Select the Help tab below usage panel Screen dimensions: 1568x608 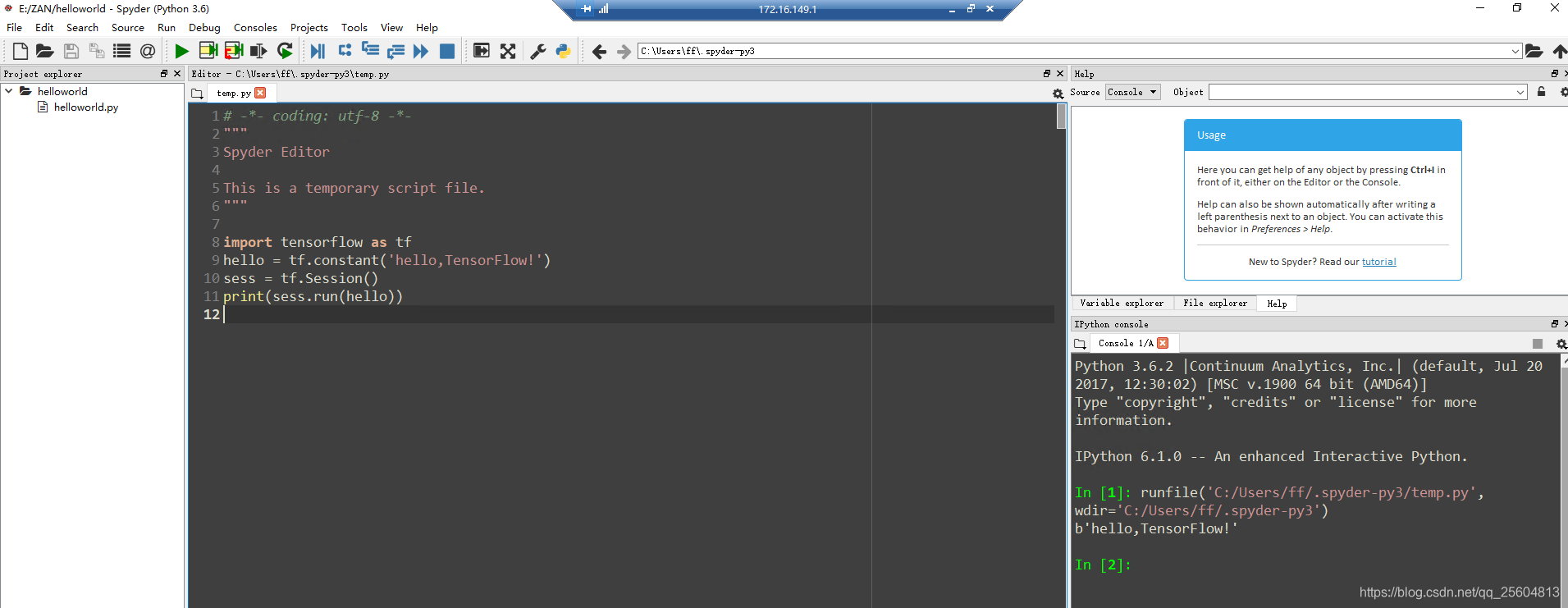1277,304
